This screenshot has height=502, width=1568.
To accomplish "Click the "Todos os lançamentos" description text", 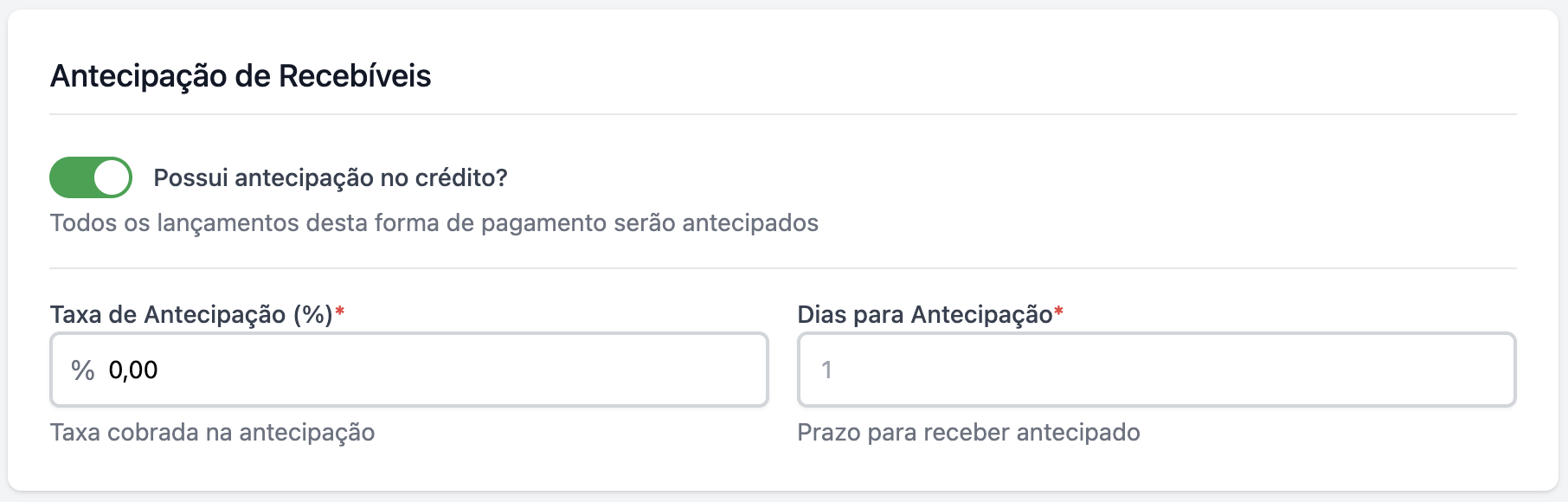I will [434, 222].
